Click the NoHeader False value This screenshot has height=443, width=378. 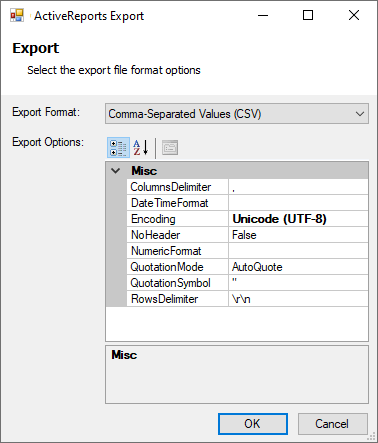point(244,235)
